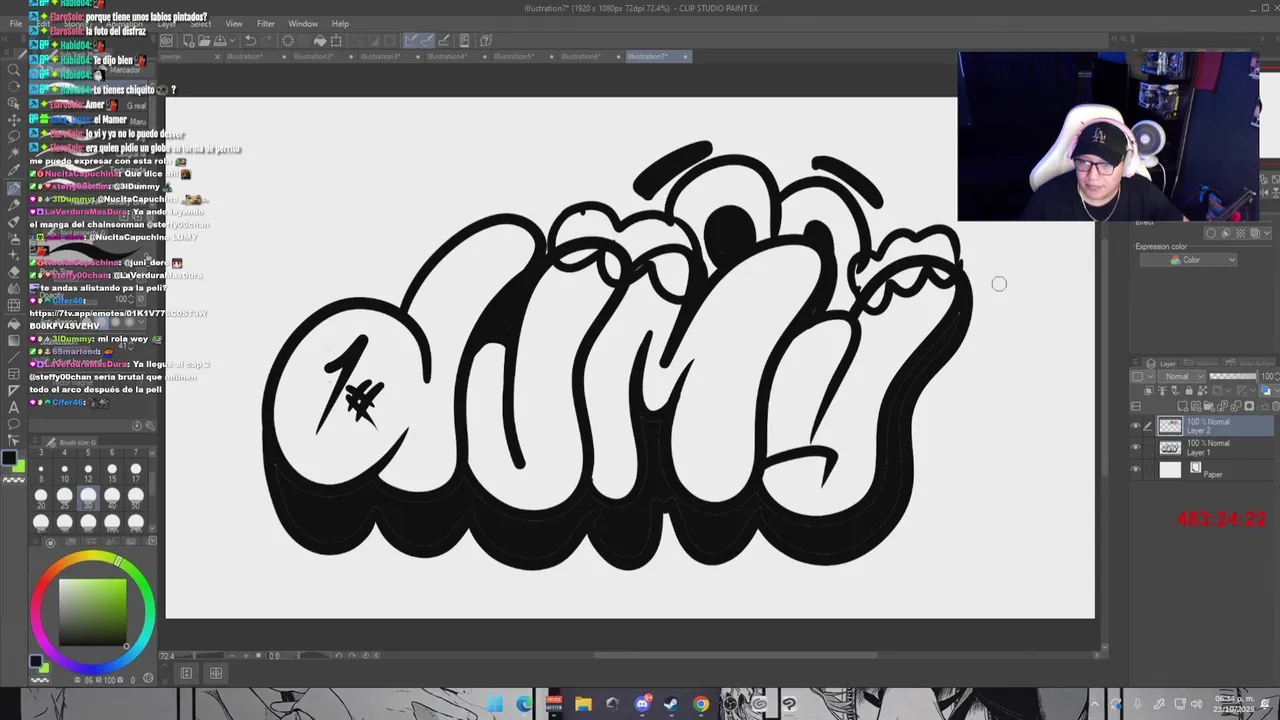
Task: Open File Explorer from the taskbar
Action: (x=583, y=704)
